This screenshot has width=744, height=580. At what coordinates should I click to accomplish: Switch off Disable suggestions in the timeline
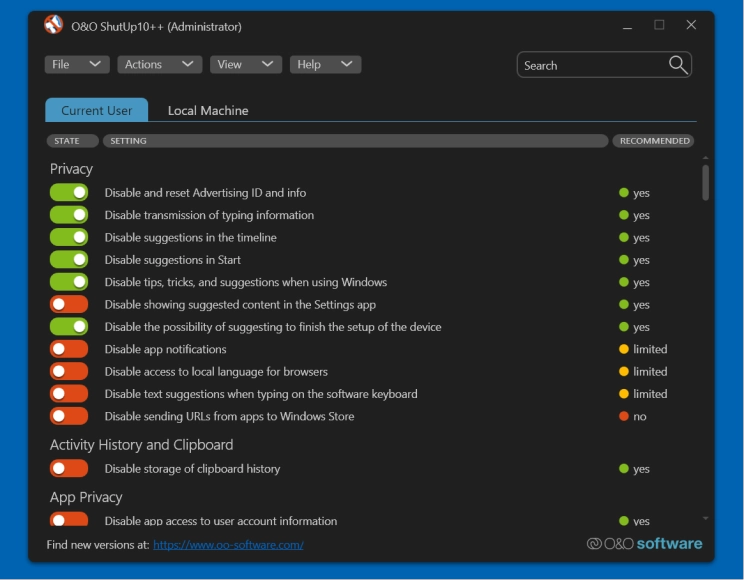(x=69, y=237)
